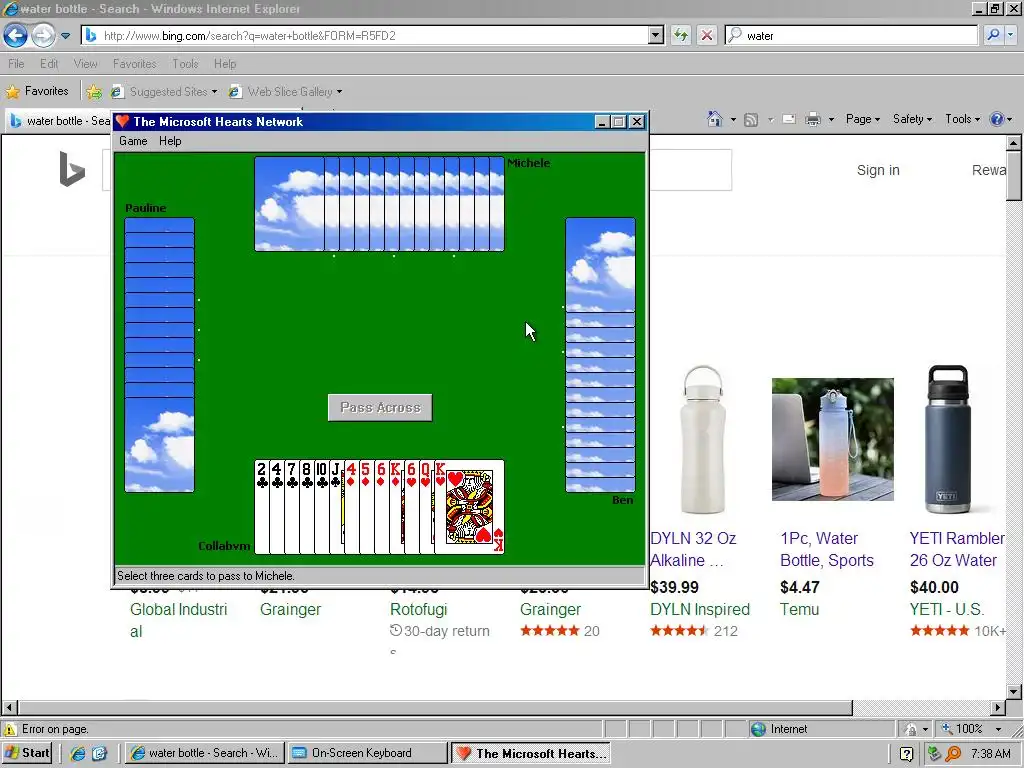The image size is (1024, 768).
Task: Open the Safety dropdown menu
Action: pyautogui.click(x=912, y=119)
